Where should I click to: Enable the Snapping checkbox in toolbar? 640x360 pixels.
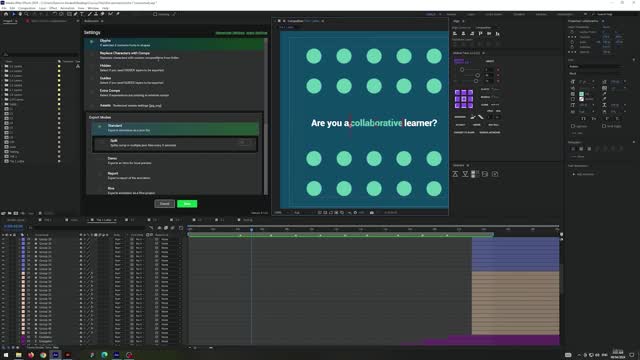(x=155, y=14)
